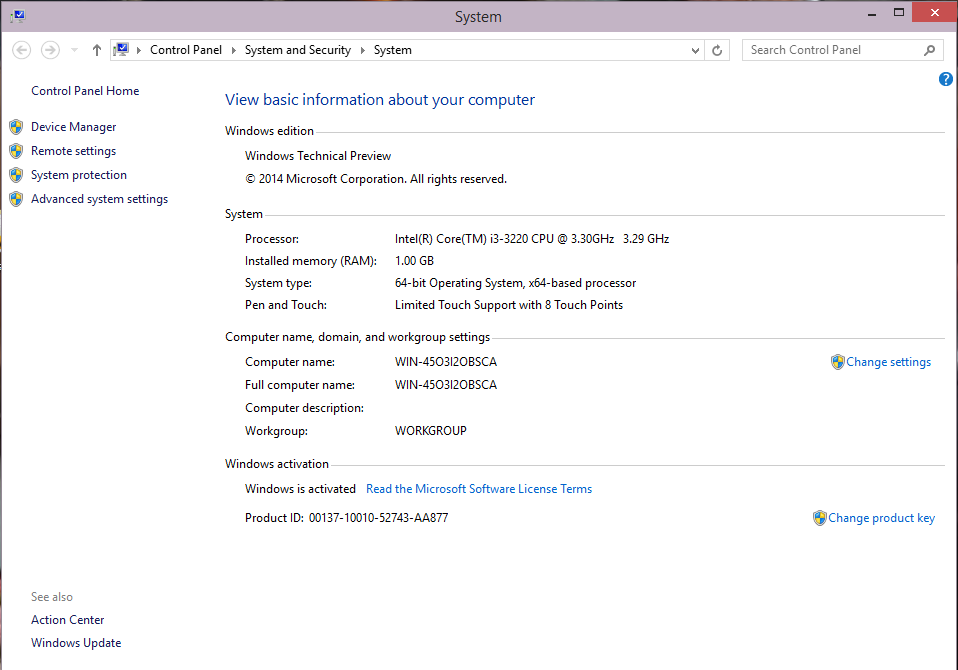Refresh the System page
The image size is (958, 670).
pos(717,50)
